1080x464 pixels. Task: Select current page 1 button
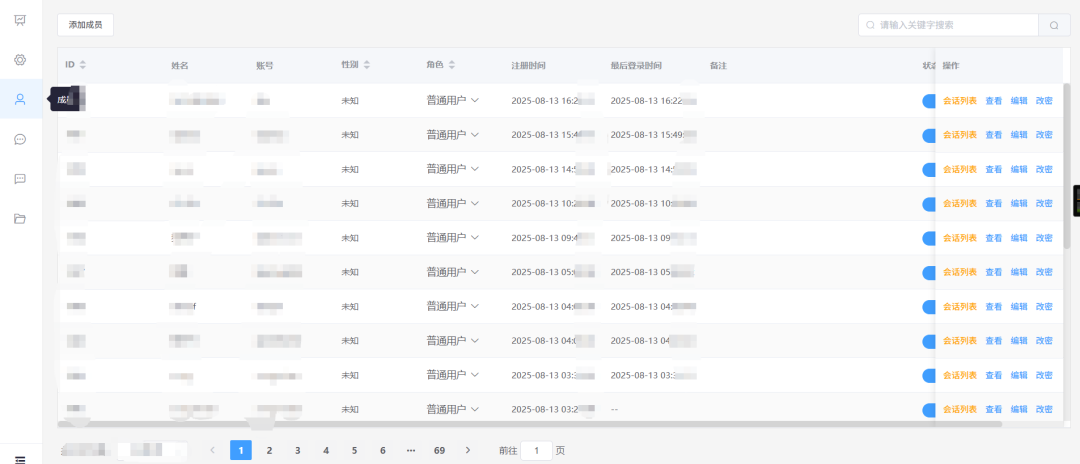(x=241, y=450)
